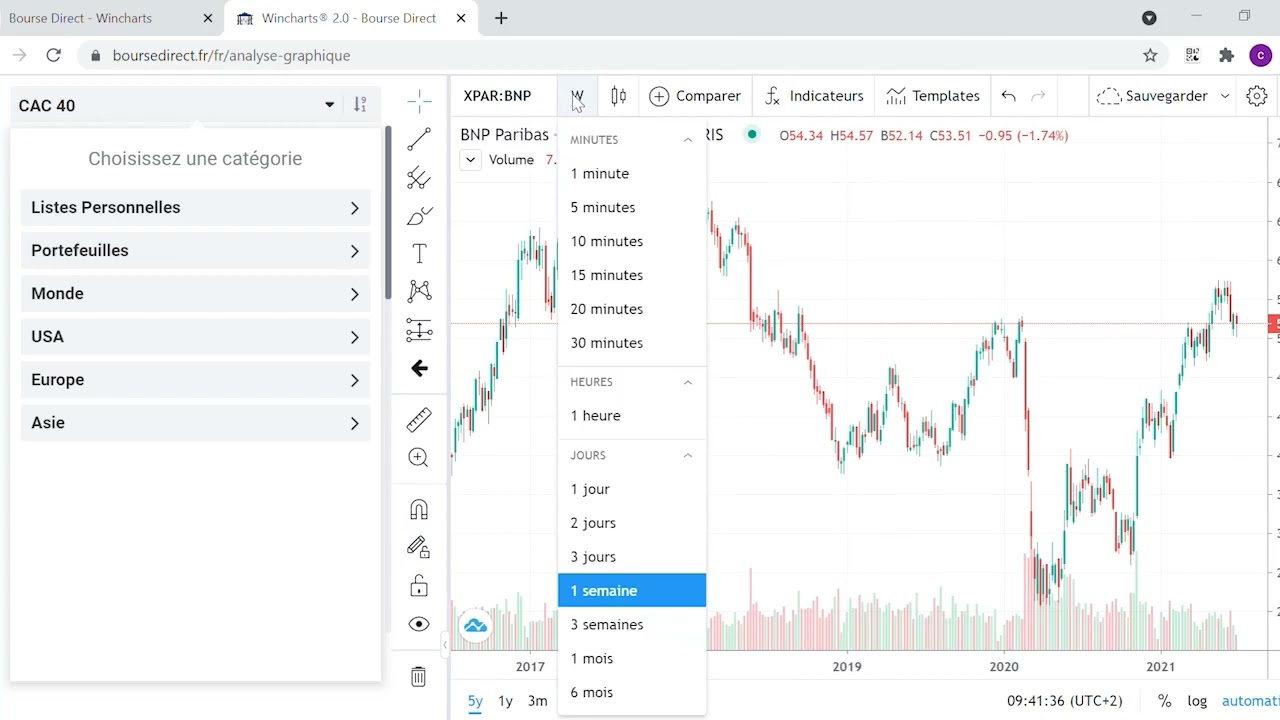Screen dimensions: 1280x720
Task: Open the W interval selector
Action: pos(578,96)
